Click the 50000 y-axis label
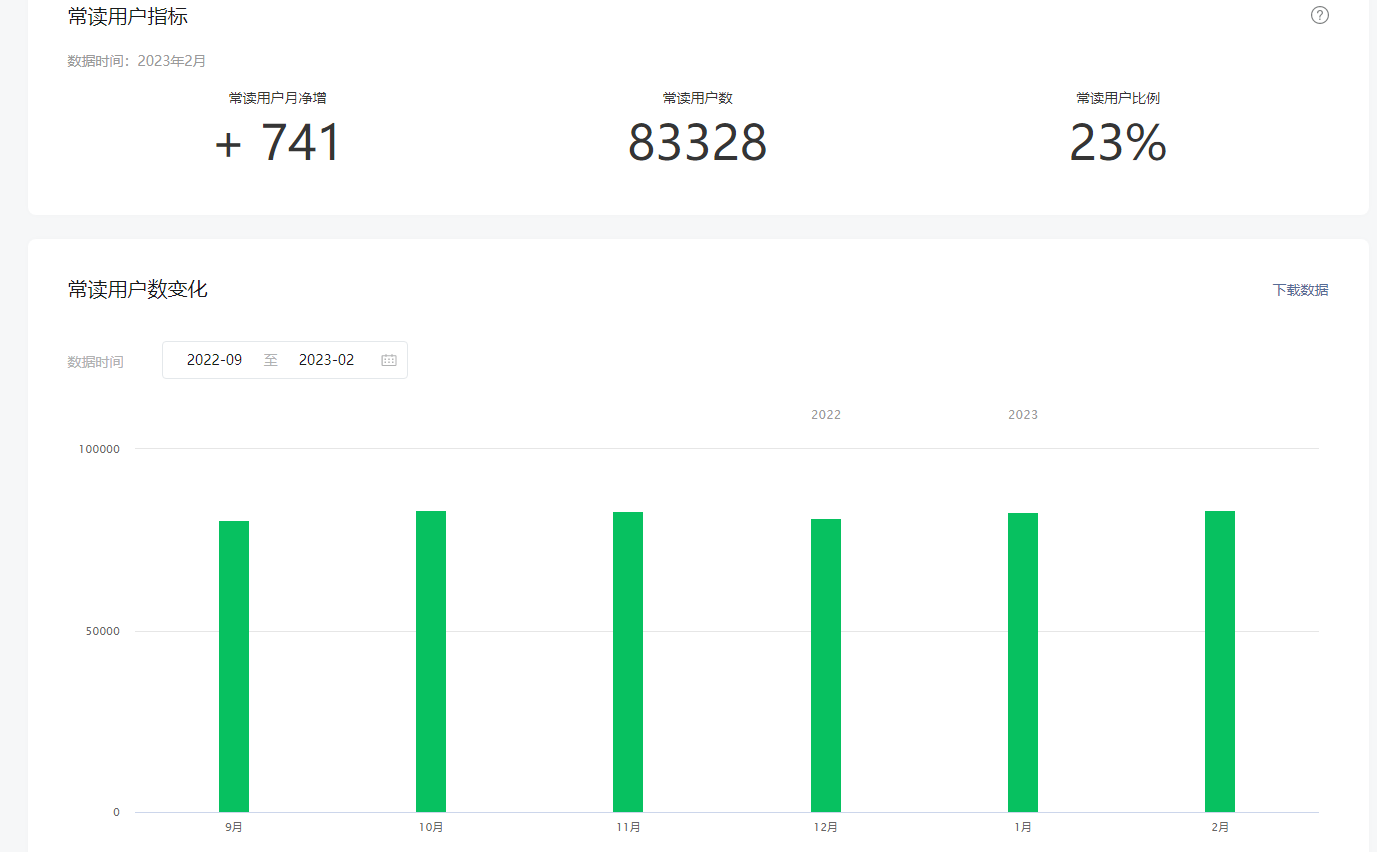This screenshot has height=852, width=1377. coord(102,632)
